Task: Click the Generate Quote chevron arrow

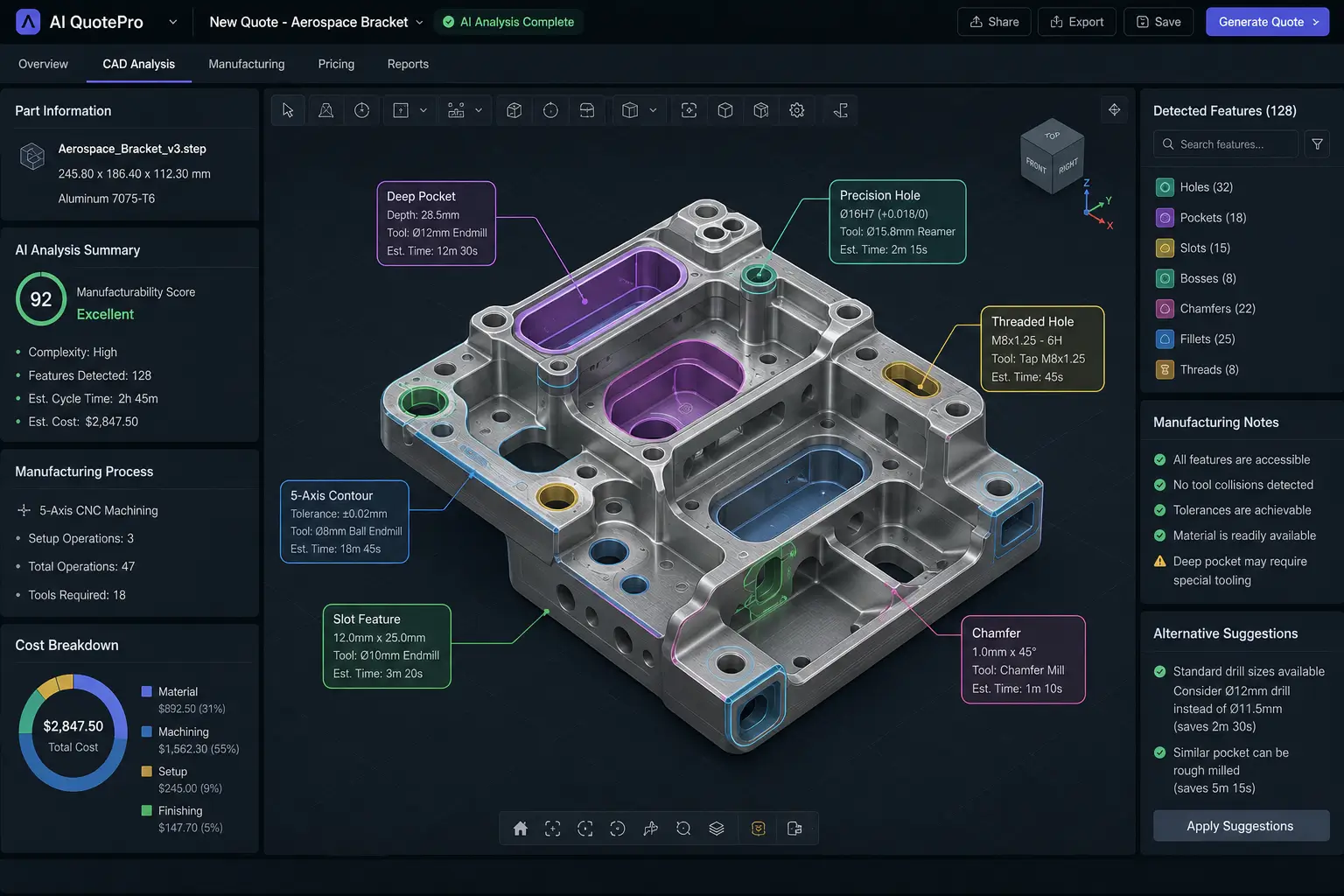Action: [x=1316, y=22]
